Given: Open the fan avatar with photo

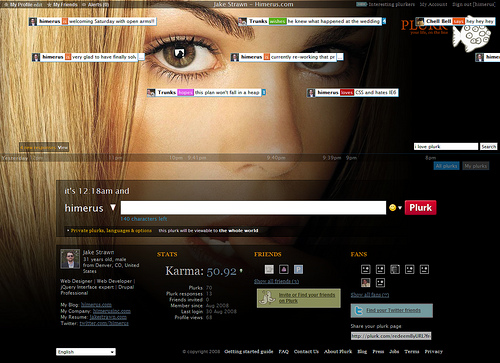Looking at the screenshot, I should pos(366,283).
